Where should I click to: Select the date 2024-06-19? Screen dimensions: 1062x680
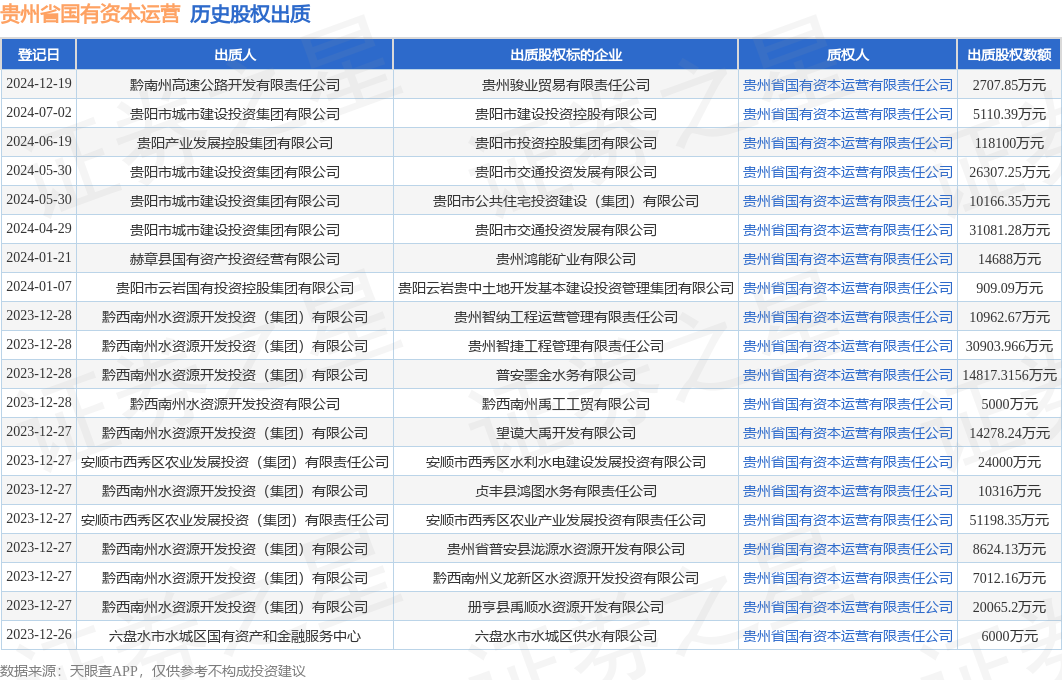(x=39, y=142)
